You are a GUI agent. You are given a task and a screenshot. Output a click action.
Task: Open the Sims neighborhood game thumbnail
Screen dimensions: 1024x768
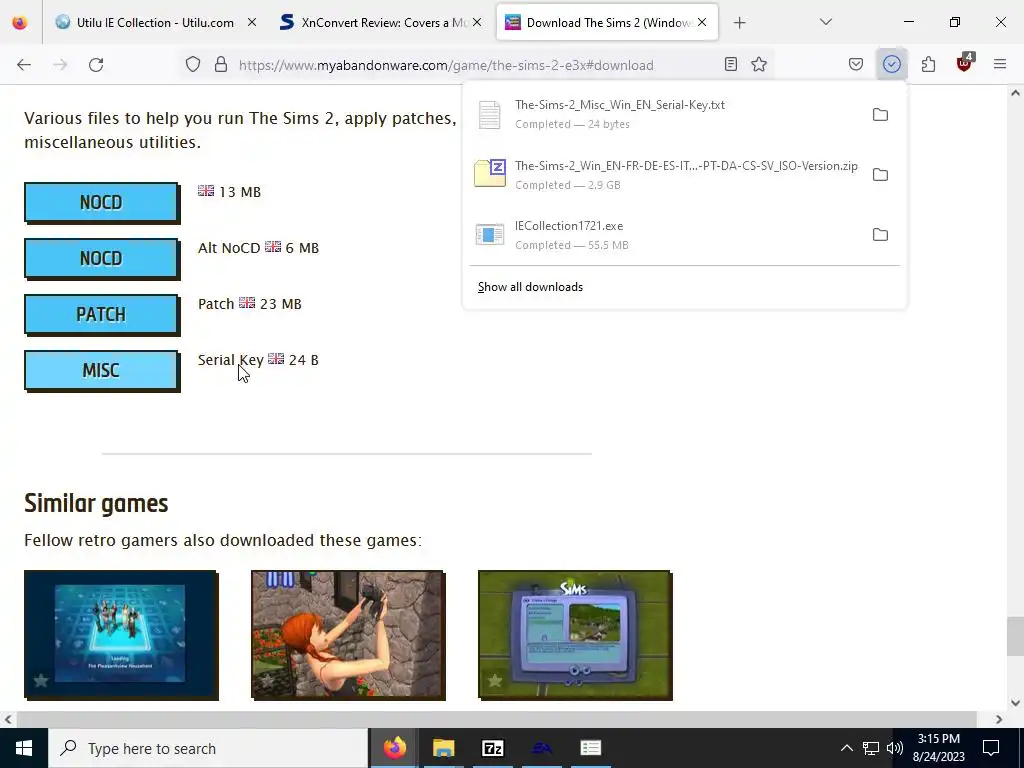pos(575,635)
